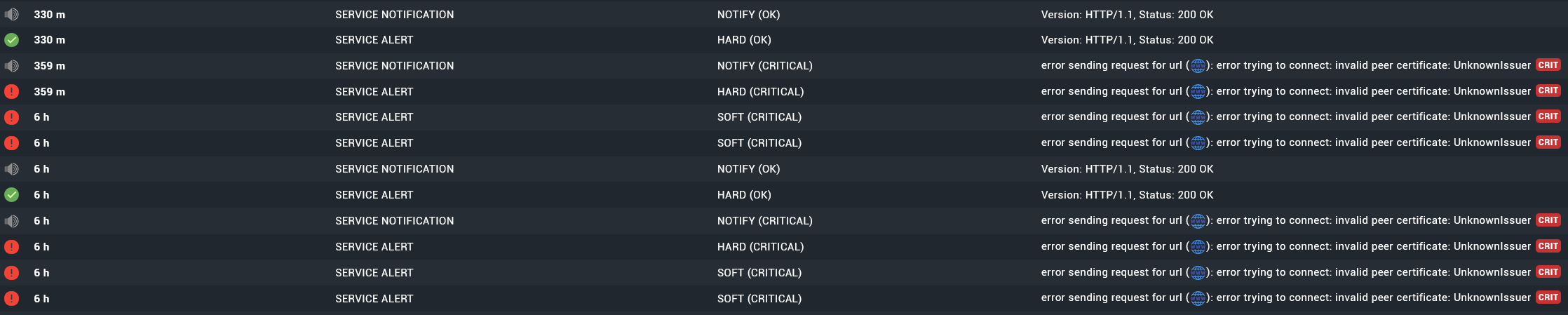Screen dimensions: 1568x315
Task: Open the globe URL icon in the 359 m HARD row
Action: (x=1198, y=92)
